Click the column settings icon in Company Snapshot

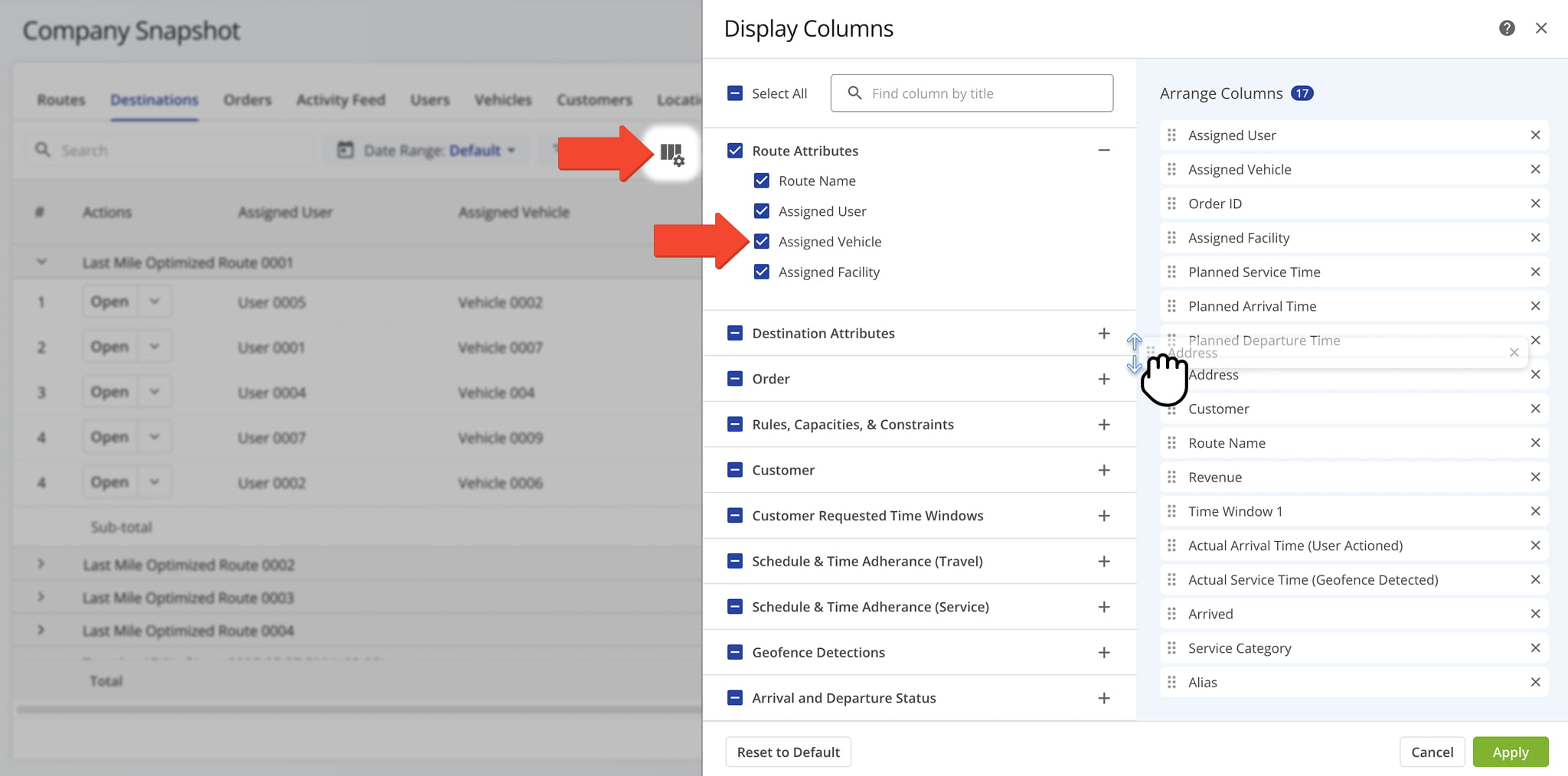(672, 154)
